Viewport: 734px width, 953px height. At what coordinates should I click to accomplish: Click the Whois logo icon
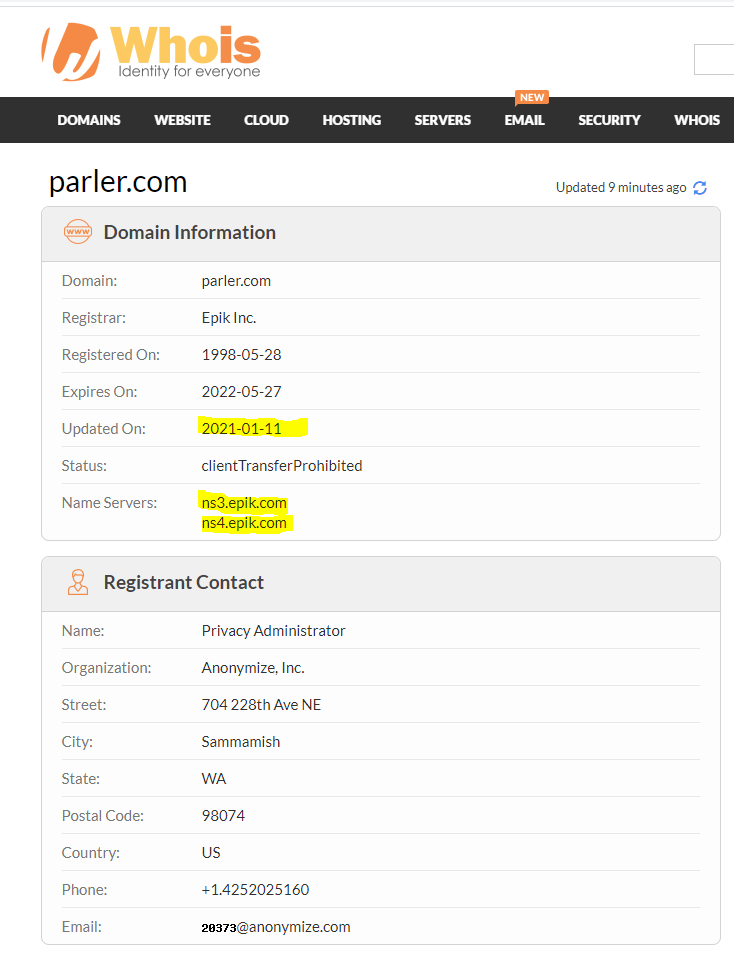coord(71,52)
